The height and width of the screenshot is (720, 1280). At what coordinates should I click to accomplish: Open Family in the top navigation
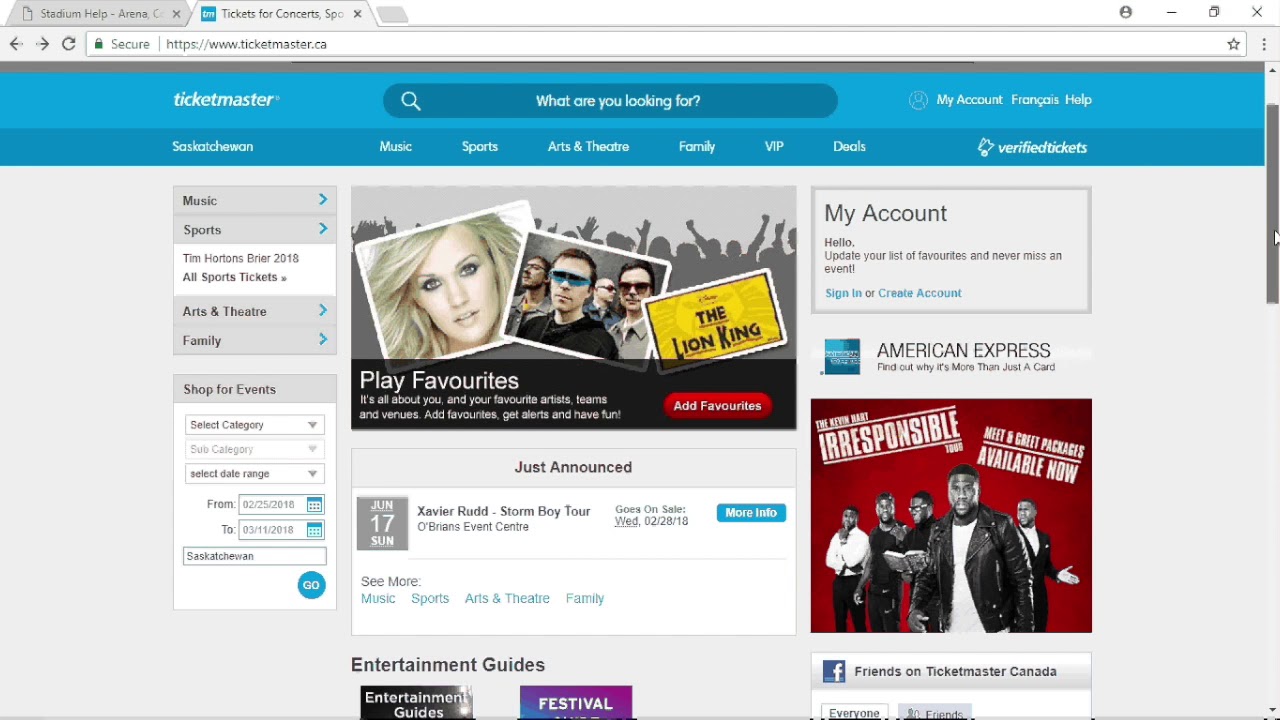(697, 146)
